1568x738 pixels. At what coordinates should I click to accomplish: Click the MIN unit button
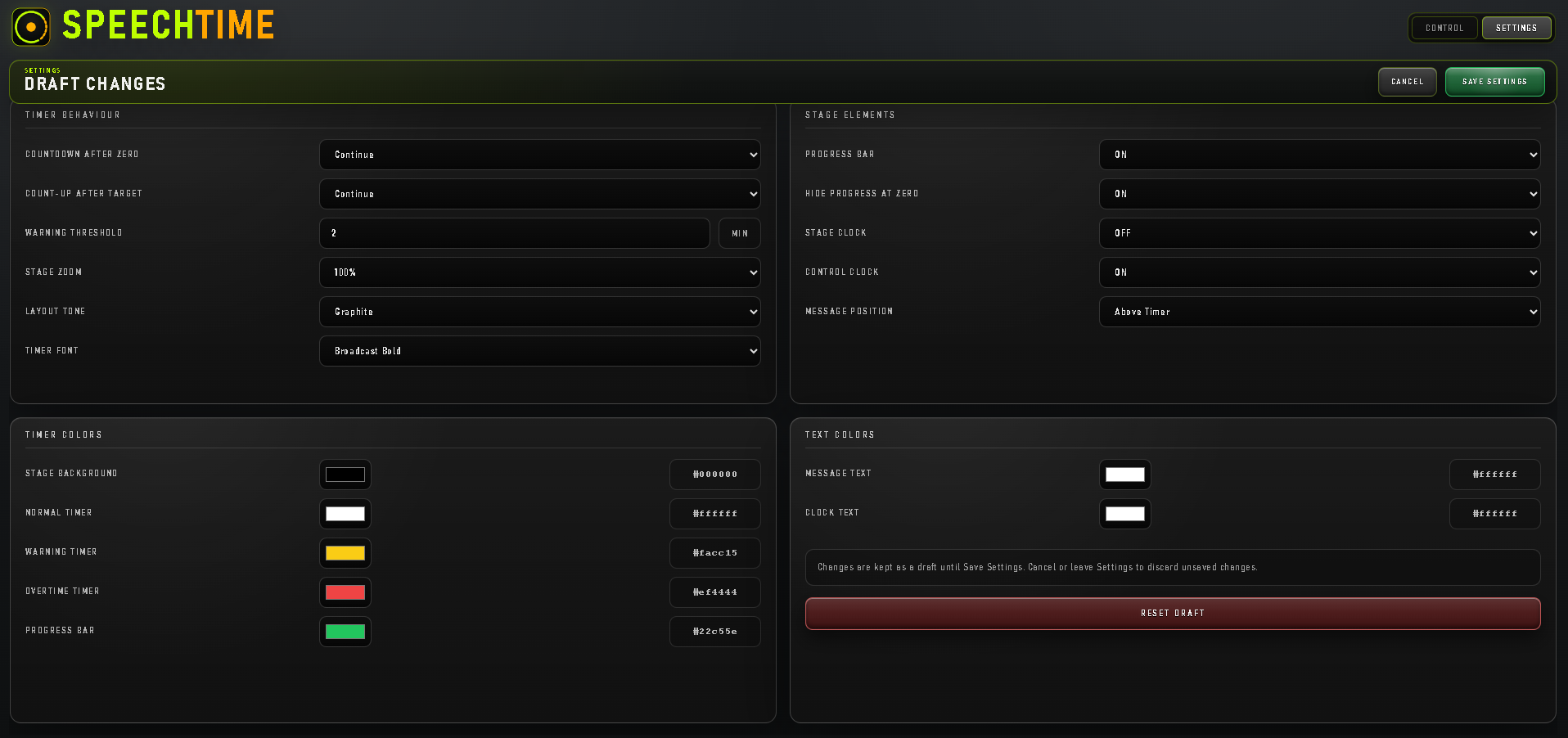740,233
